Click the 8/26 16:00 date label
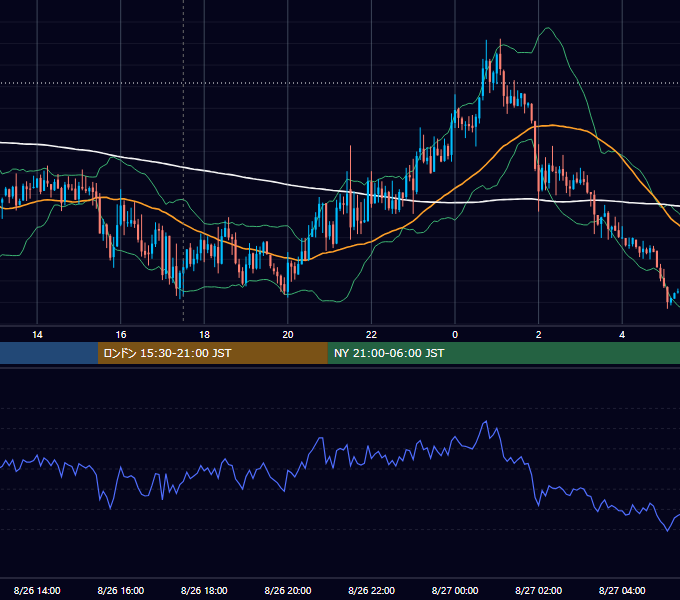The image size is (680, 600). [121, 590]
